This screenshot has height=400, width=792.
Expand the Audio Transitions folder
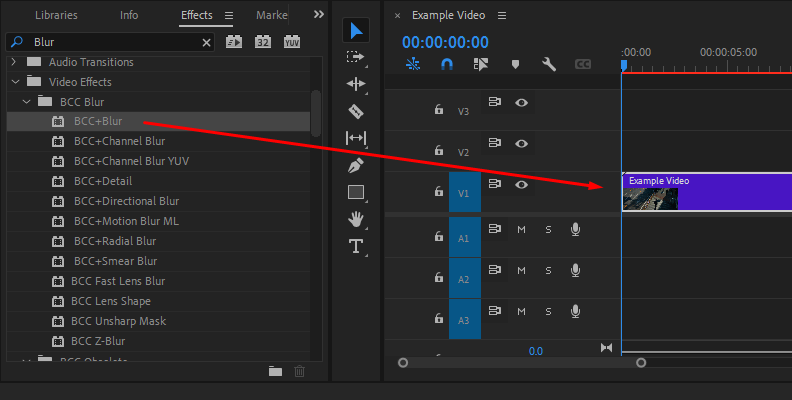coord(14,62)
